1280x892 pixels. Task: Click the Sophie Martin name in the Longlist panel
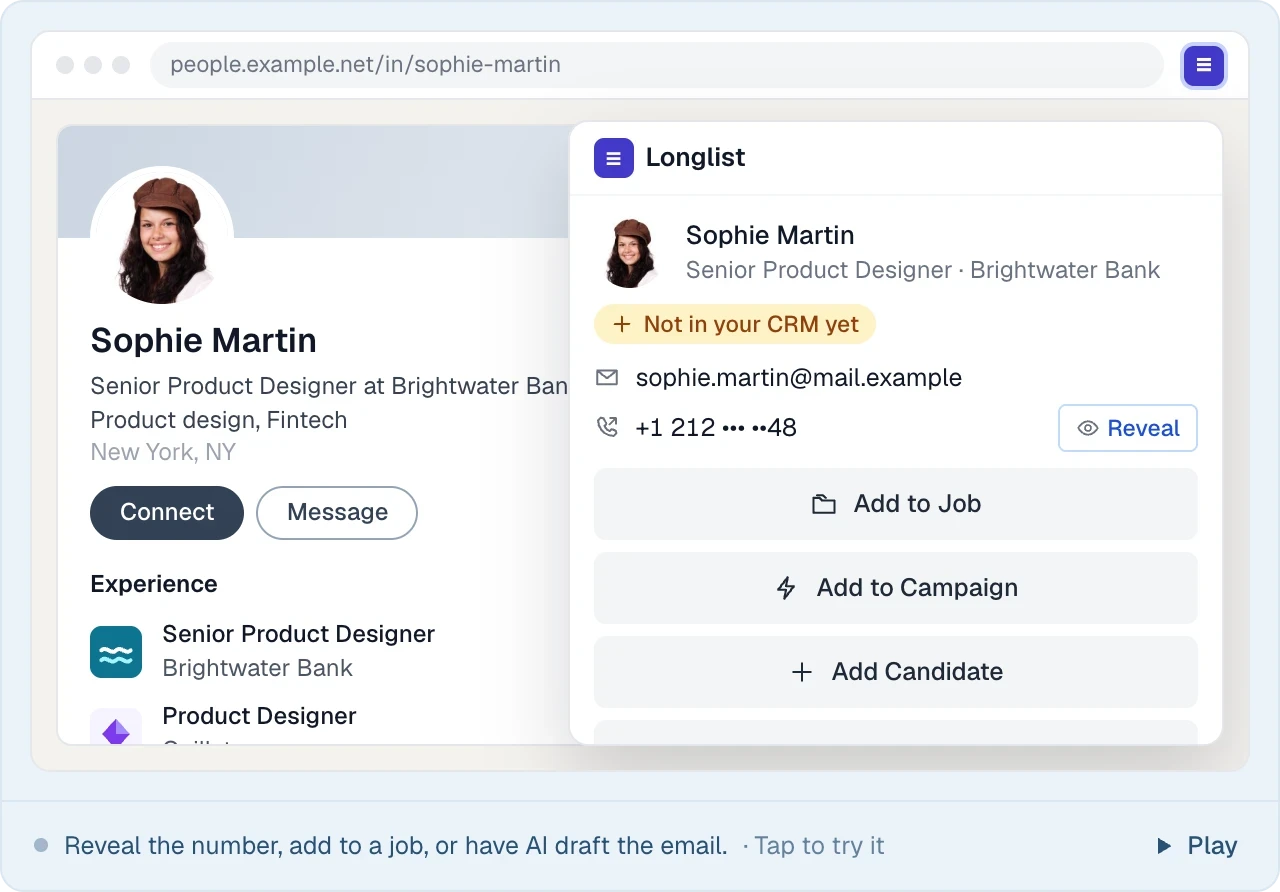coord(770,236)
